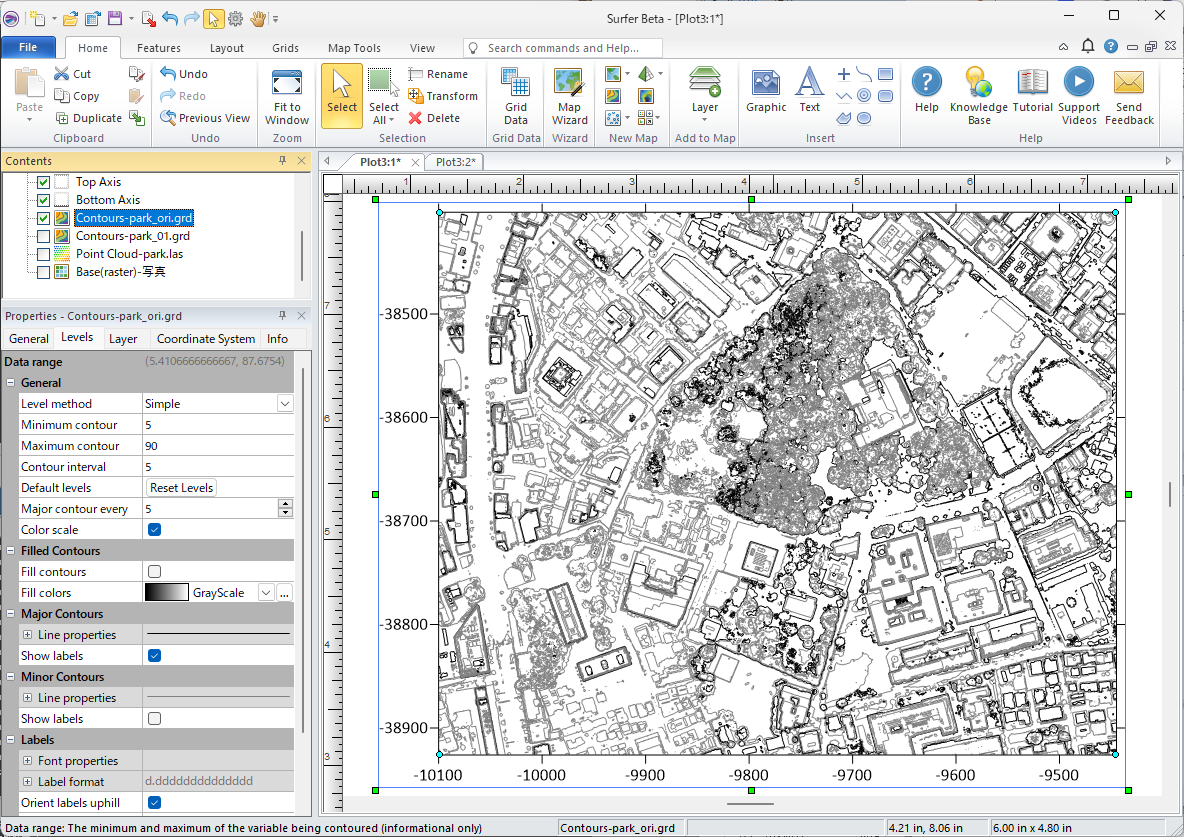This screenshot has height=837, width=1184.
Task: Show the Point Cloud-park.las layer
Action: (43, 254)
